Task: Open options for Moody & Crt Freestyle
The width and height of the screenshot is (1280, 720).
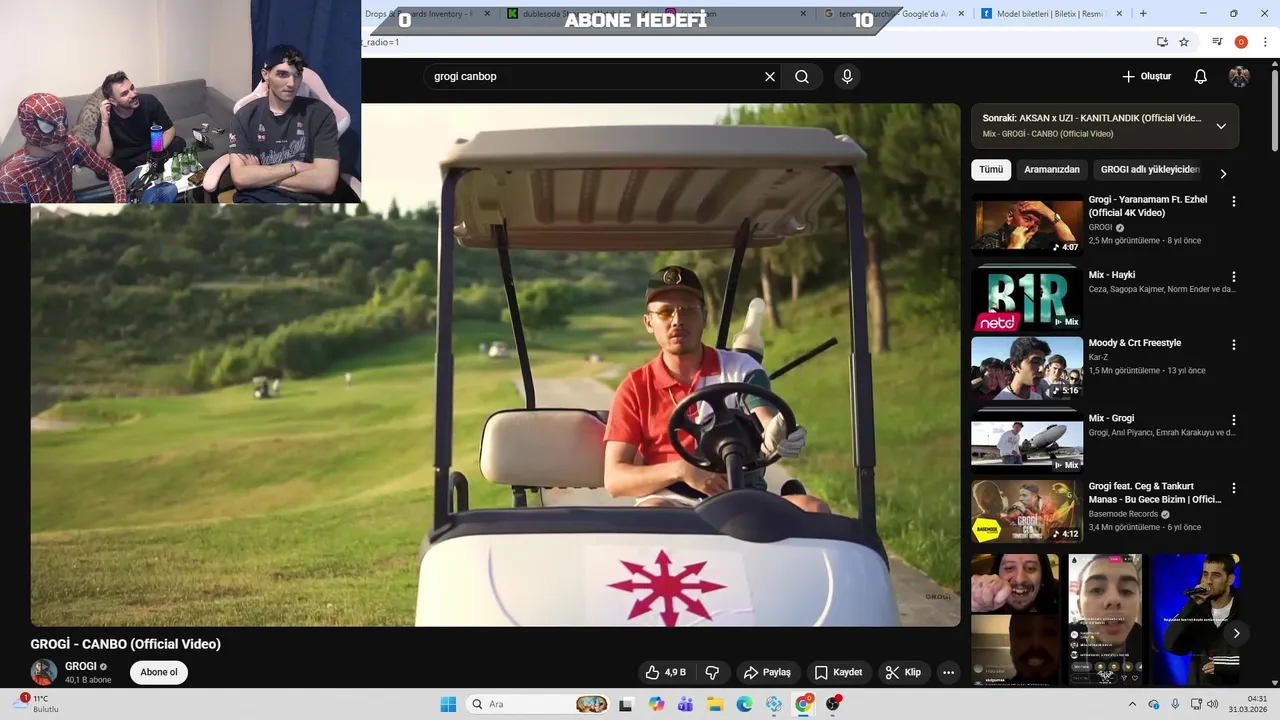Action: click(x=1233, y=344)
